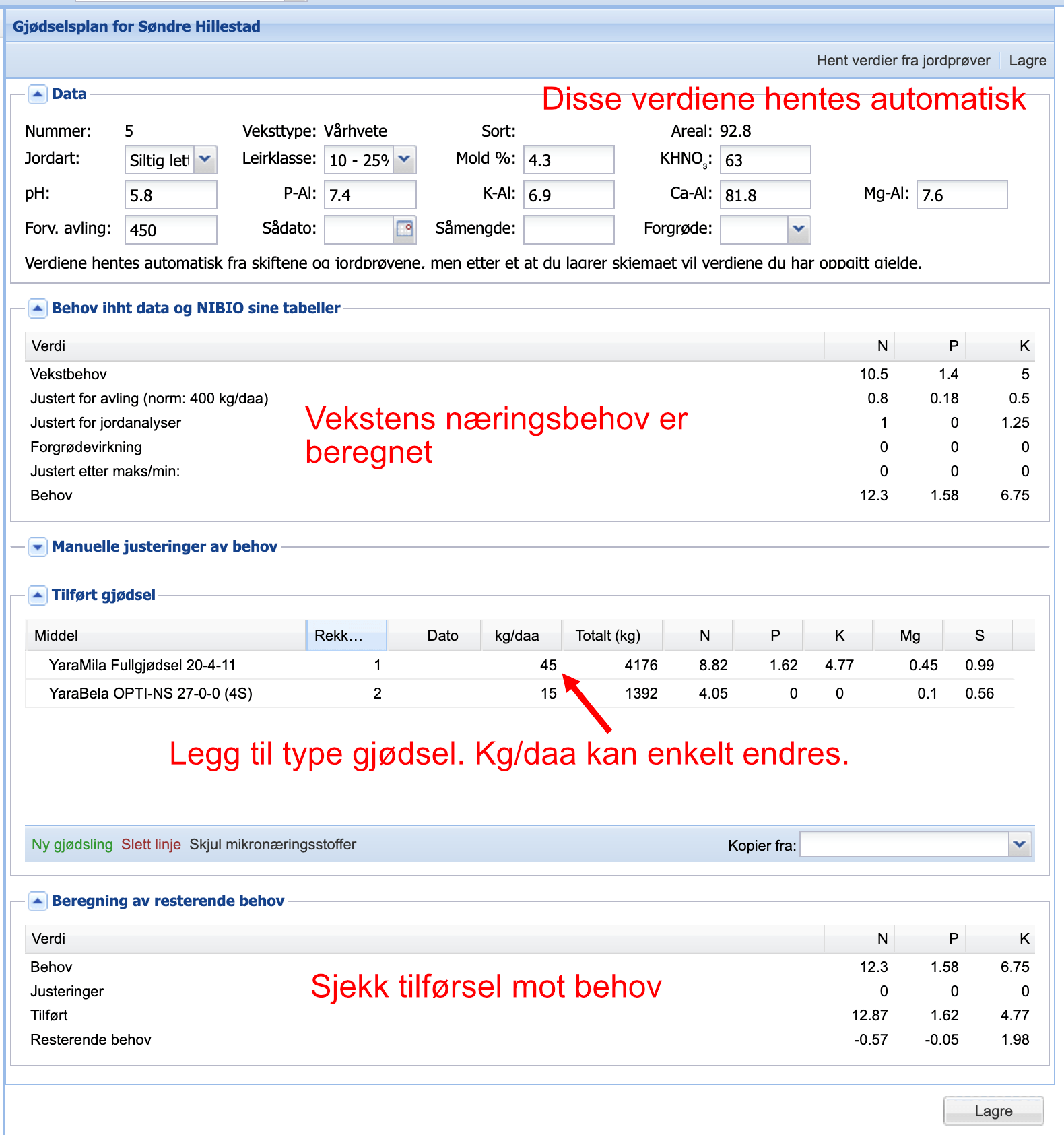Screen dimensions: 1064x1135
Task: Select YaraMila Fullgjødsel 20-4-11 row
Action: [520, 666]
